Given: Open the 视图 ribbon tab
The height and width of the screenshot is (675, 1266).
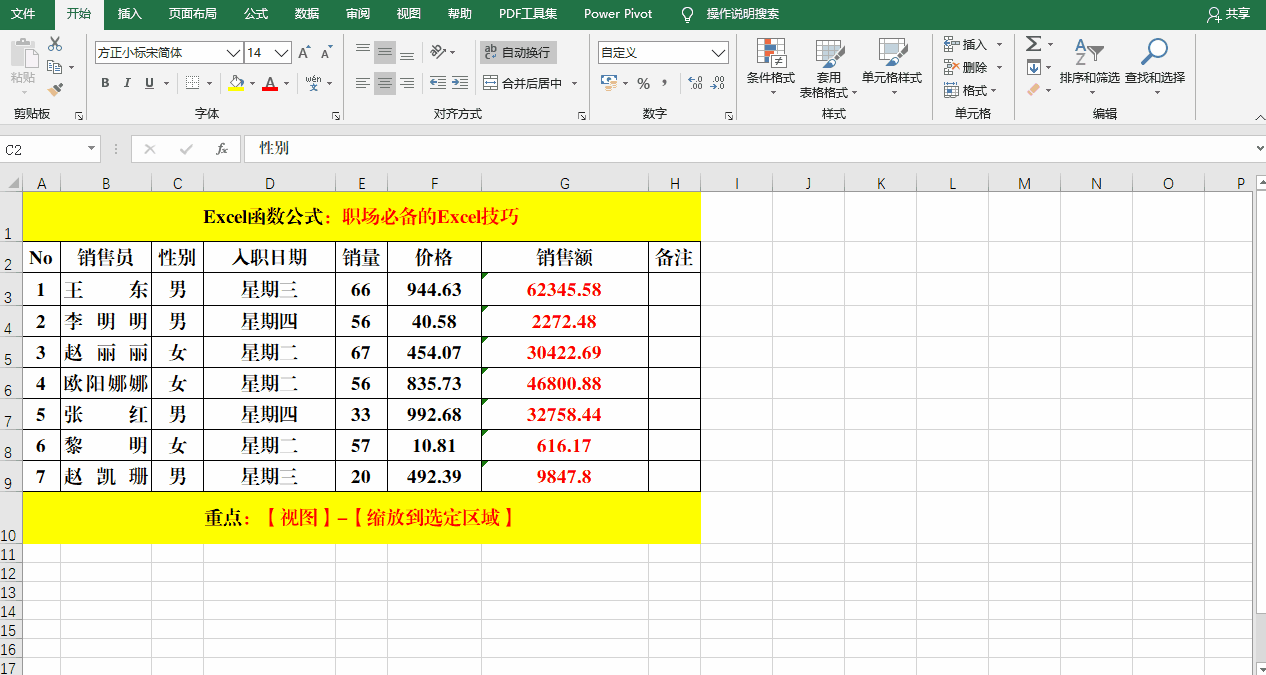Looking at the screenshot, I should [x=408, y=15].
